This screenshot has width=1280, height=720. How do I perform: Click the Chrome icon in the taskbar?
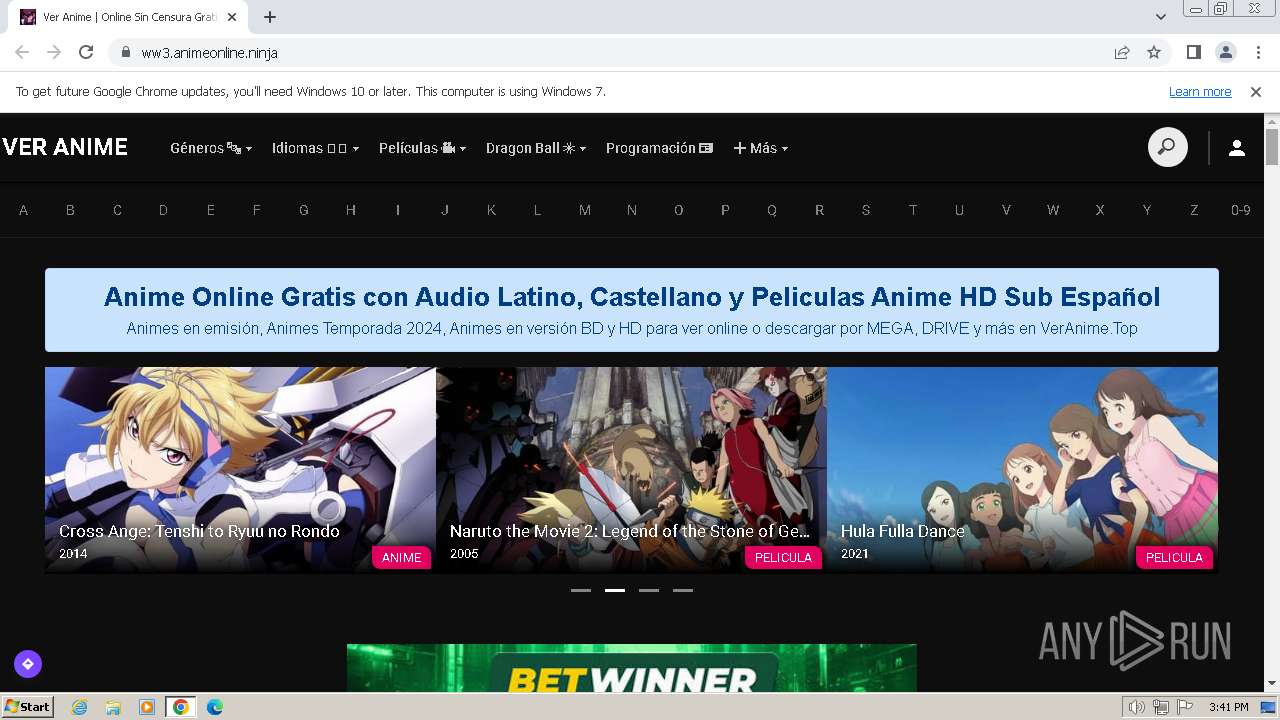tap(181, 707)
